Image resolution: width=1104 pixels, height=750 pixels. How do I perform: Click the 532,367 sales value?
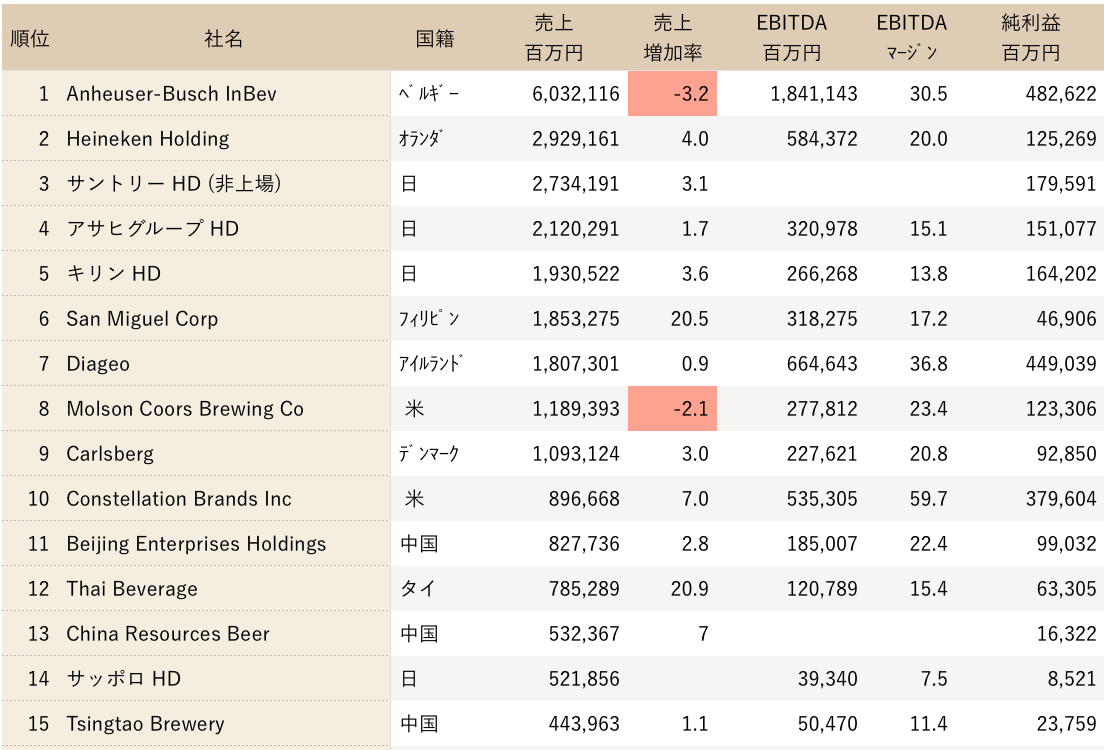[x=584, y=635]
